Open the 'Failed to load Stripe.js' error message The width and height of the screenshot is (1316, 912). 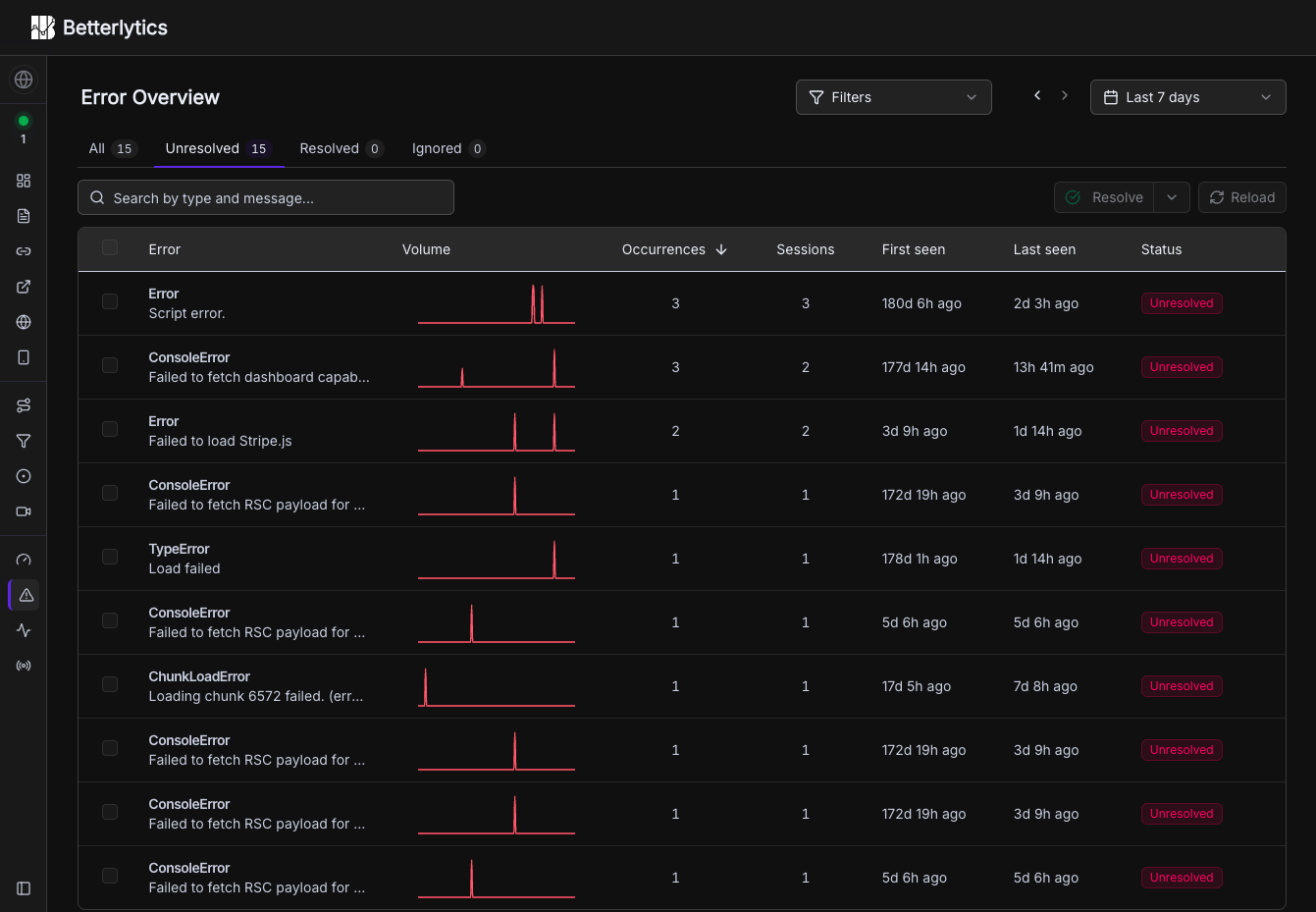(220, 441)
